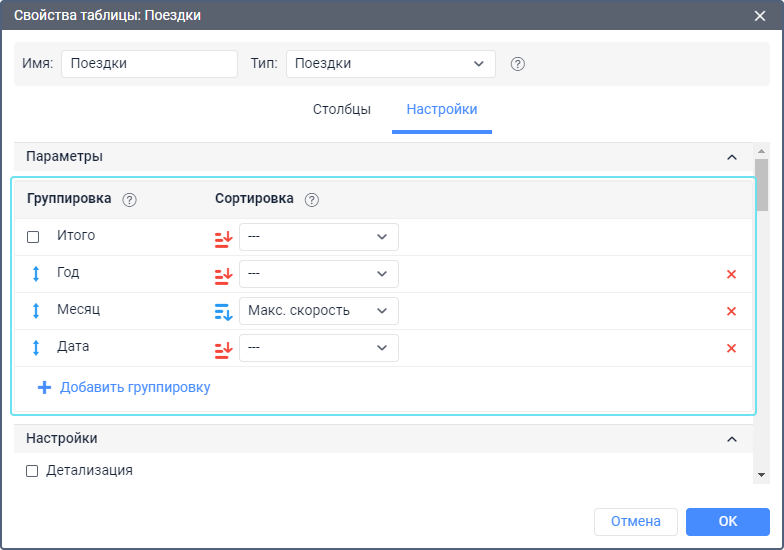This screenshot has width=784, height=550.
Task: Switch to the Столбцы tab
Action: pos(342,109)
